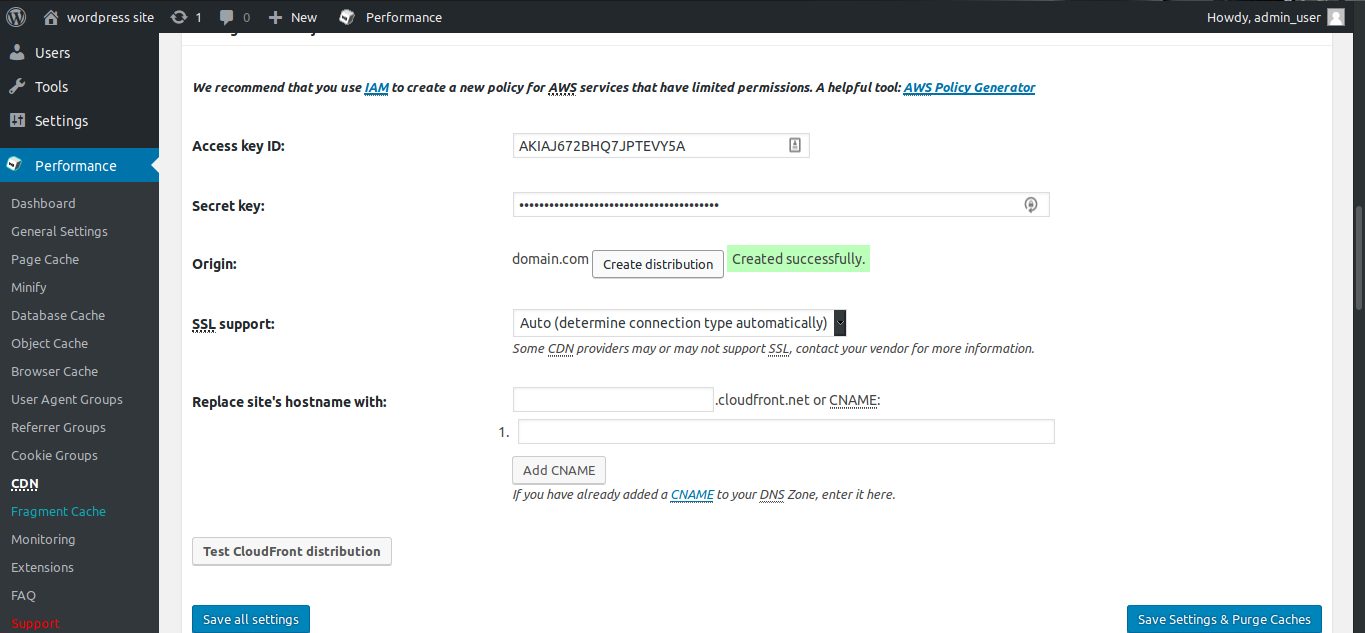The image size is (1365, 633).
Task: Click the admin_user avatar icon
Action: point(1336,17)
